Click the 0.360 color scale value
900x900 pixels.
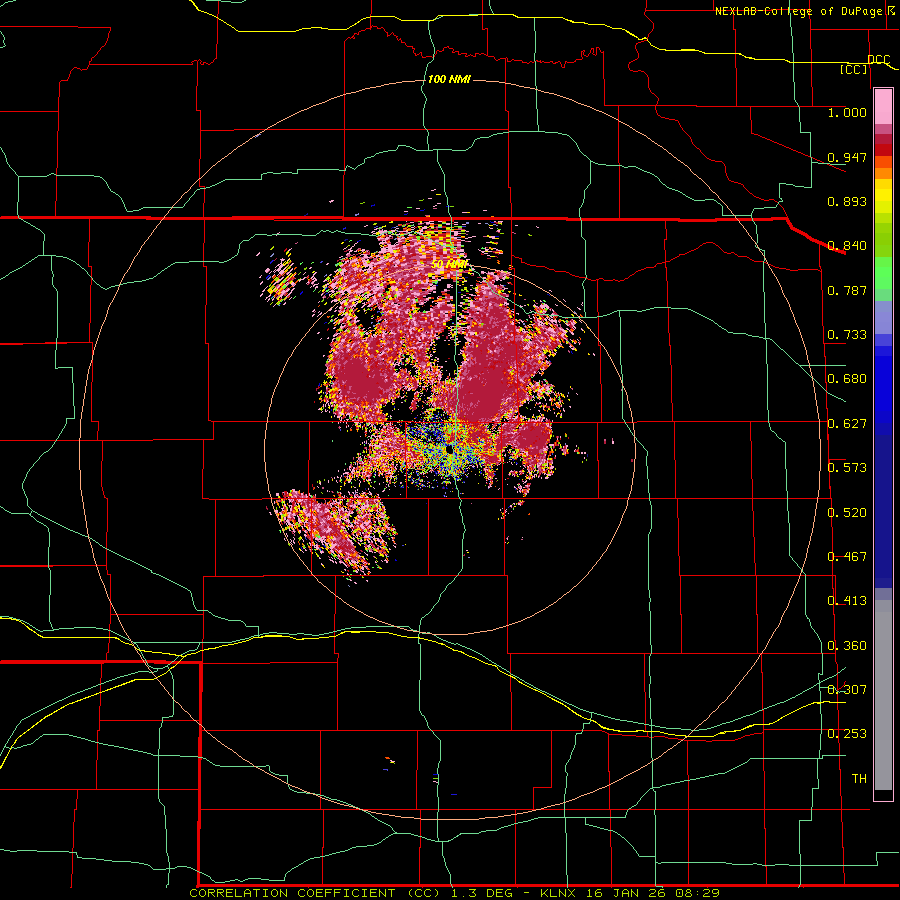pos(847,646)
